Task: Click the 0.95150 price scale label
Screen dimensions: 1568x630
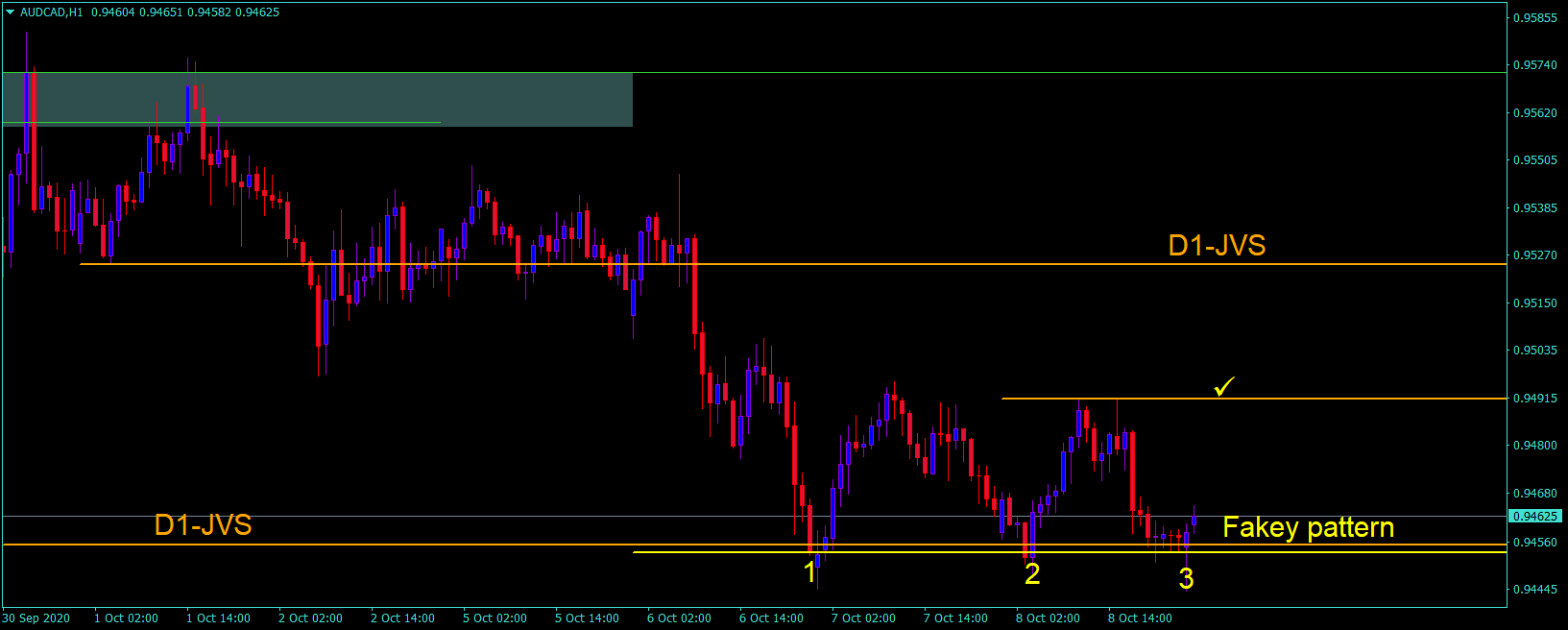Action: 1535,303
